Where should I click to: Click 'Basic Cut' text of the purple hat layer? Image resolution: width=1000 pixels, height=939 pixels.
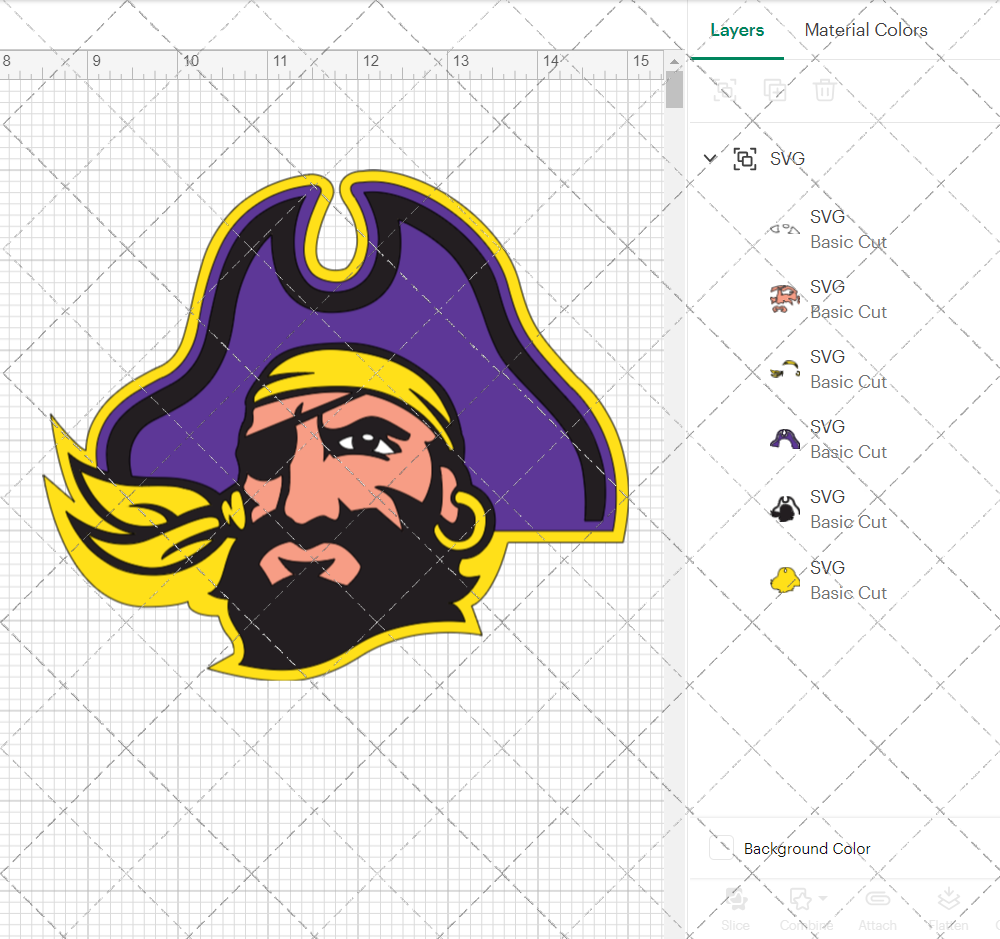tap(848, 452)
